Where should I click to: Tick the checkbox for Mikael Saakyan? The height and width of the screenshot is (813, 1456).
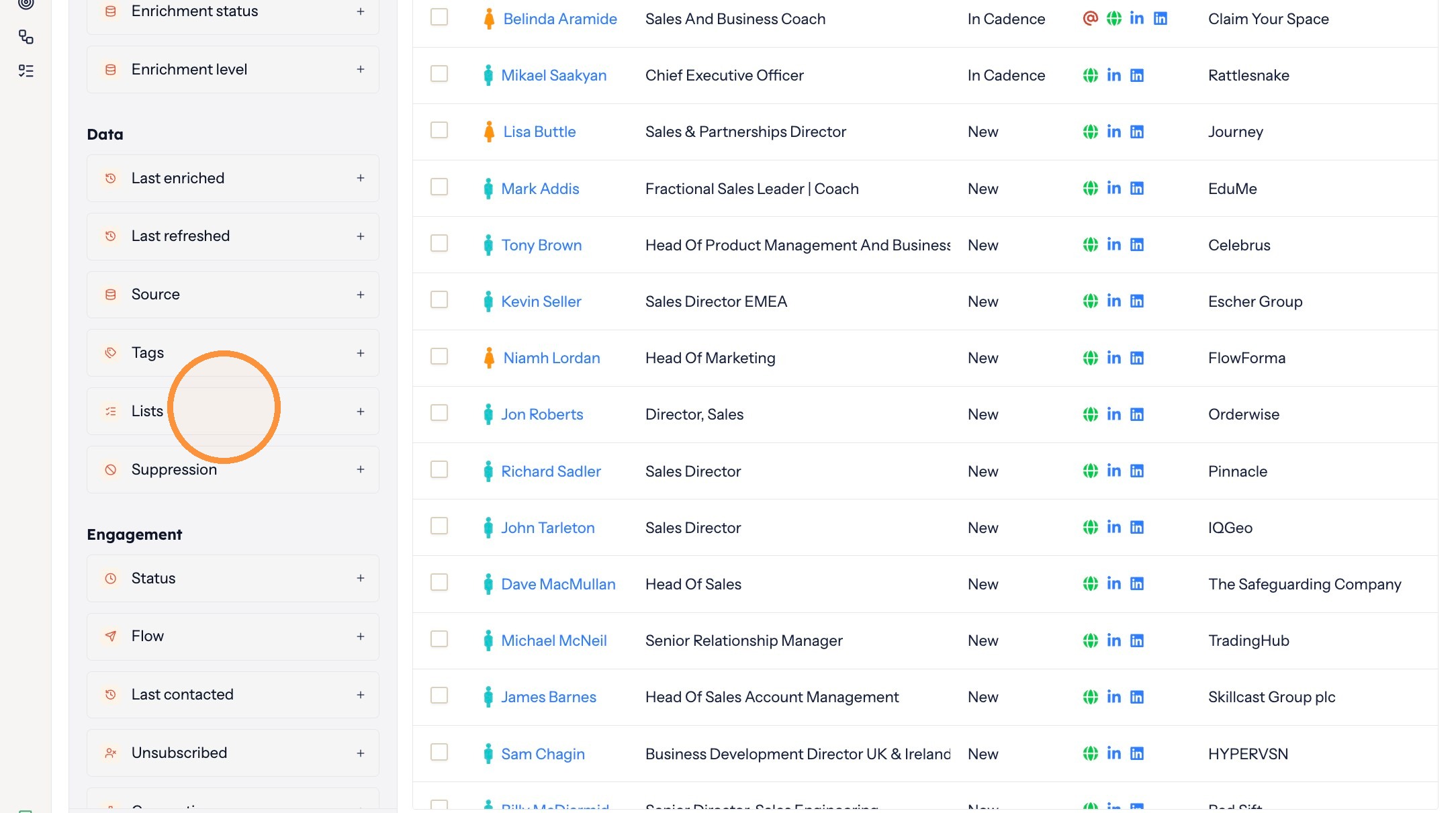(x=439, y=73)
